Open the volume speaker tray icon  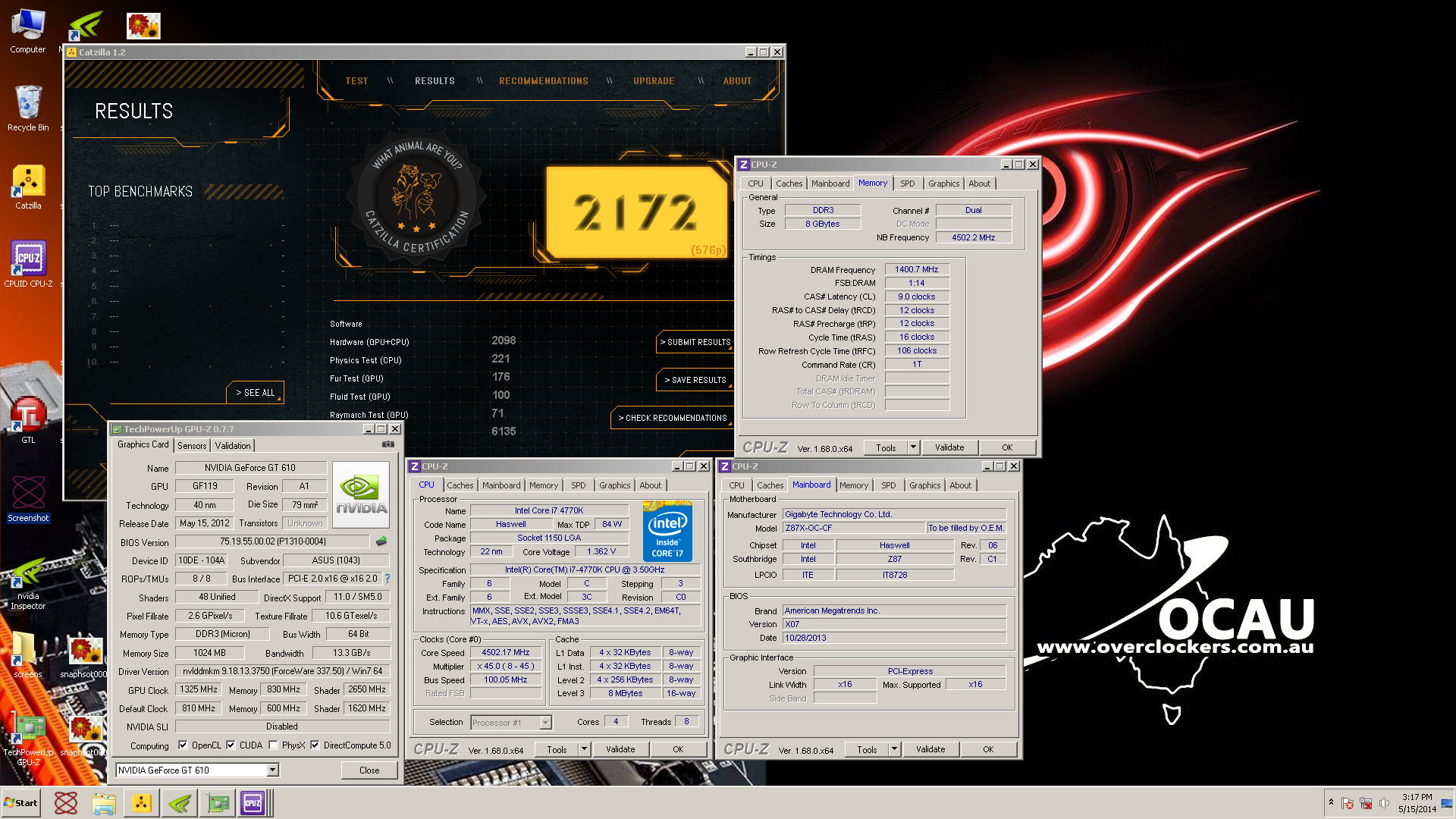click(x=1384, y=803)
